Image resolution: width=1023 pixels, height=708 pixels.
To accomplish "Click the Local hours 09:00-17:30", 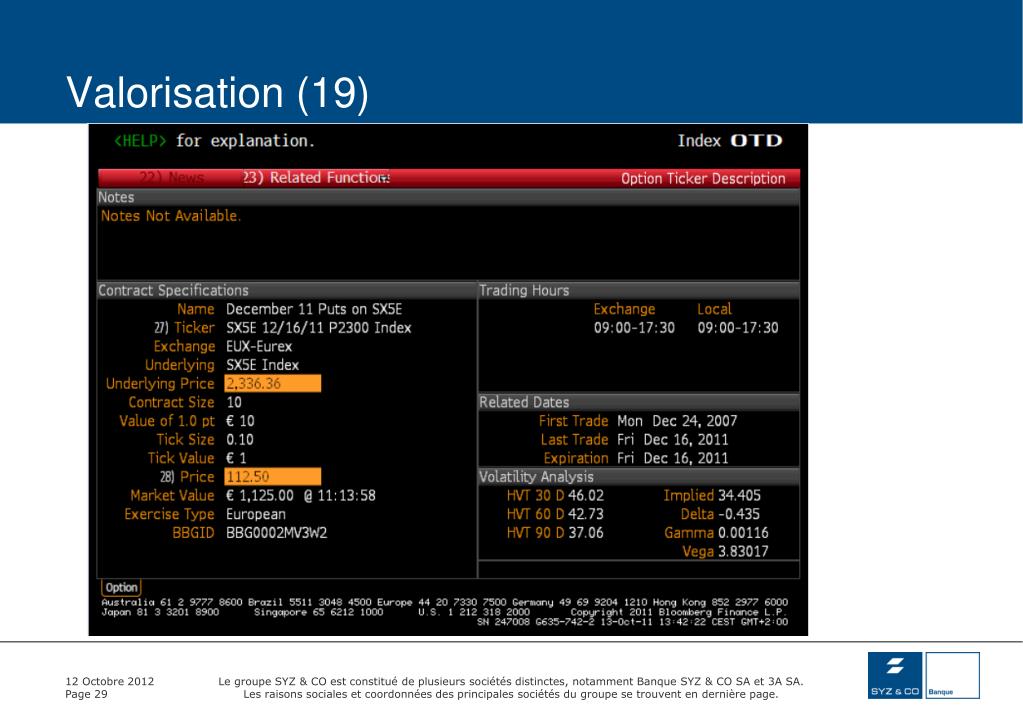I will coord(738,328).
